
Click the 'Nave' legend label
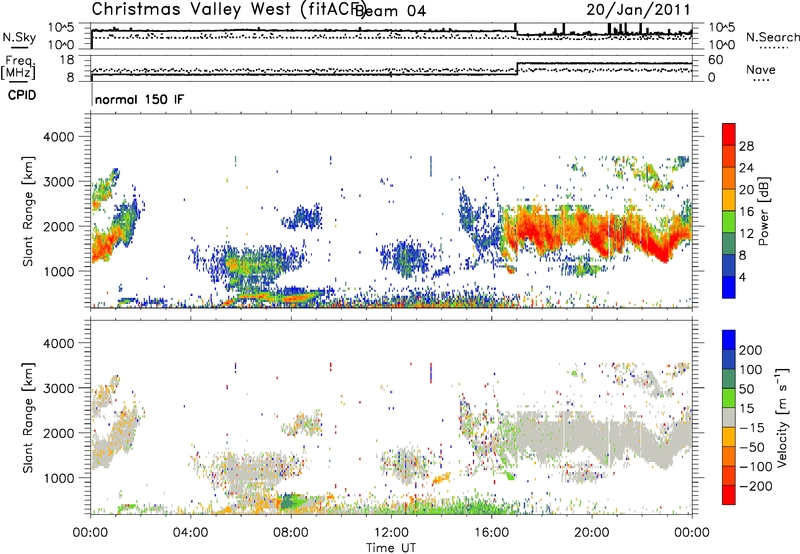click(760, 69)
